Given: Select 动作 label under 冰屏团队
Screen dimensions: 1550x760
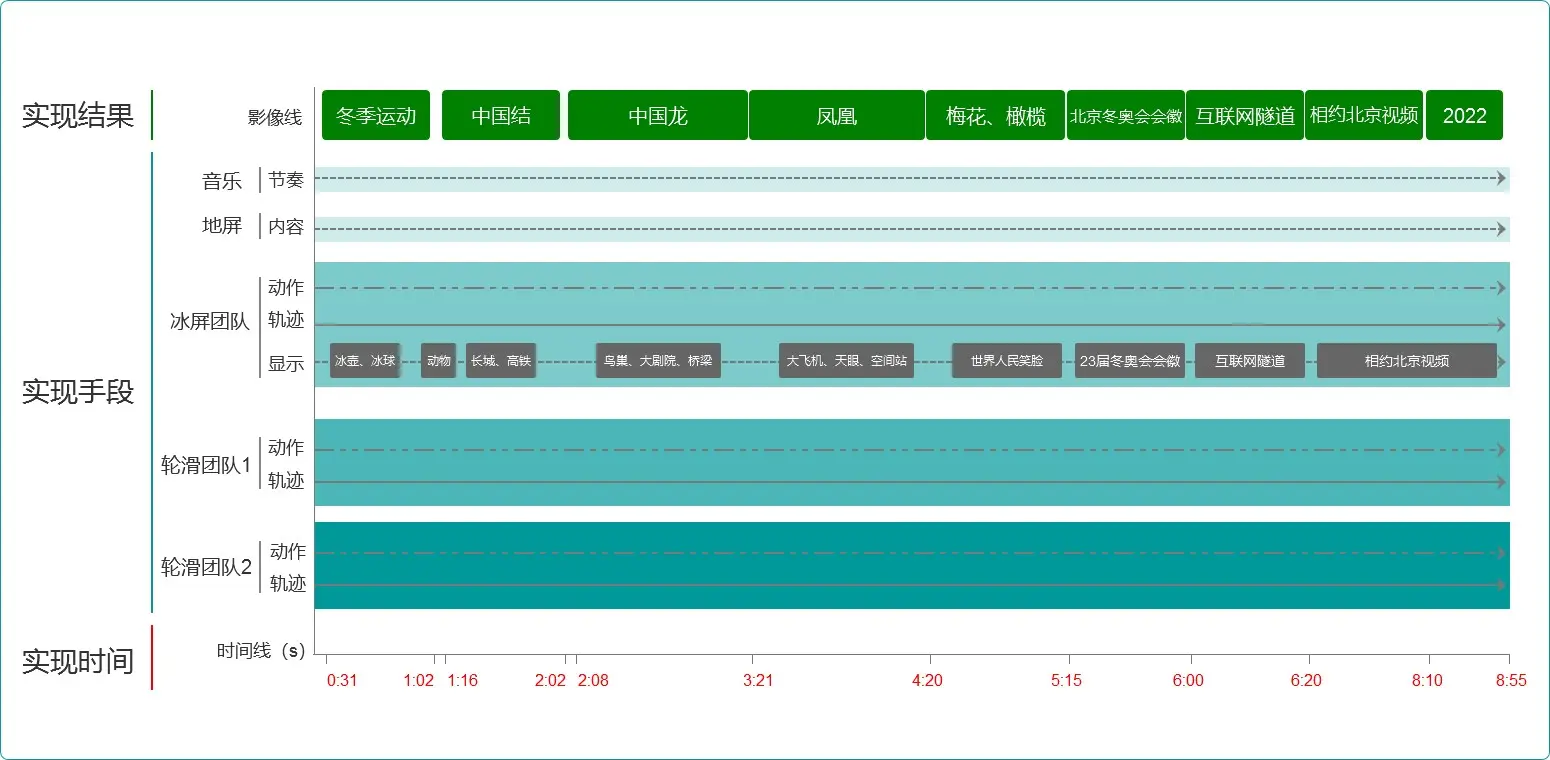Looking at the screenshot, I should [286, 288].
